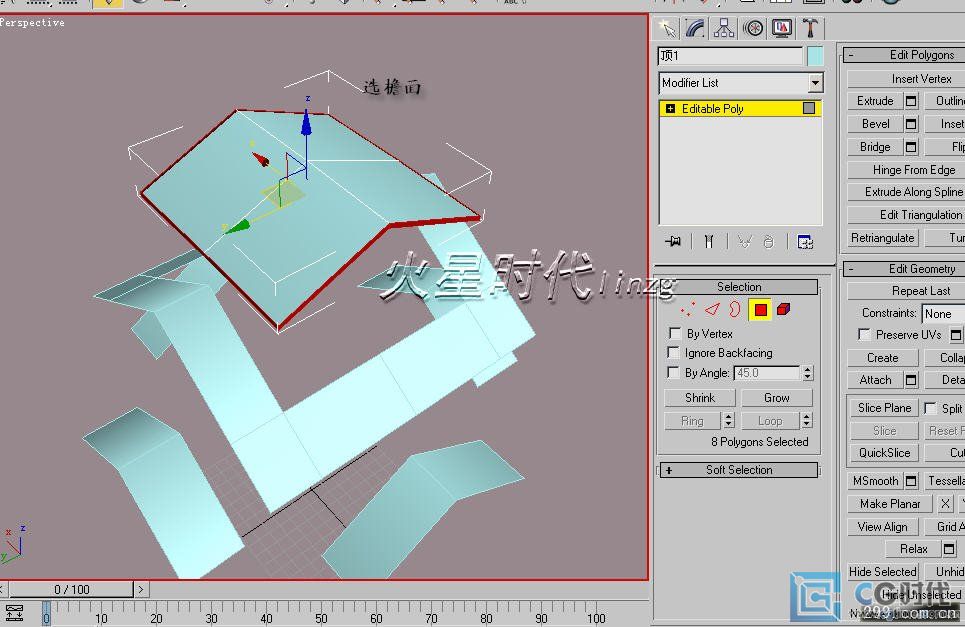Select Vertex sub-object level icon
The image size is (965, 627).
point(688,310)
